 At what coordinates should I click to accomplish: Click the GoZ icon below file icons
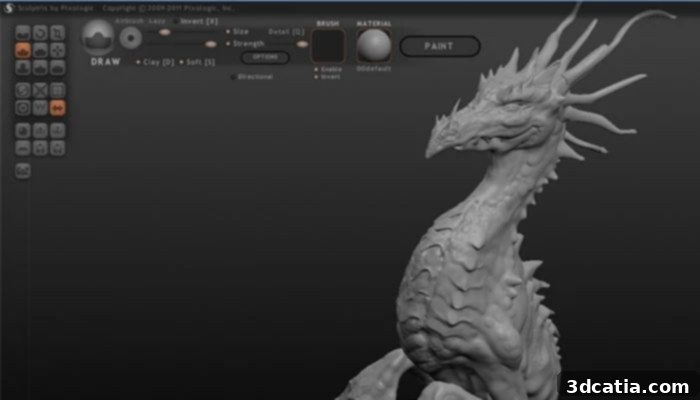tap(23, 171)
